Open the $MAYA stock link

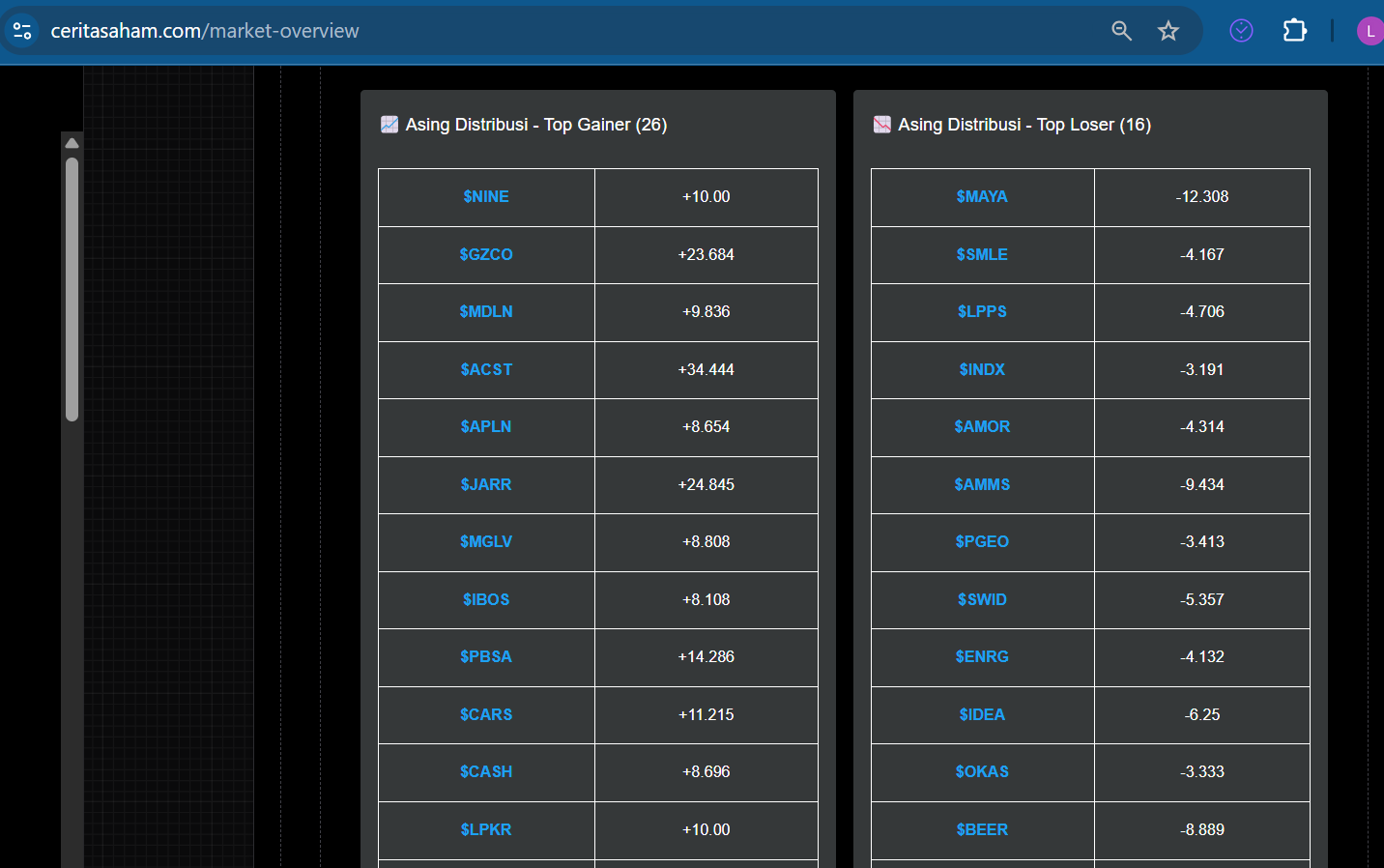(982, 197)
